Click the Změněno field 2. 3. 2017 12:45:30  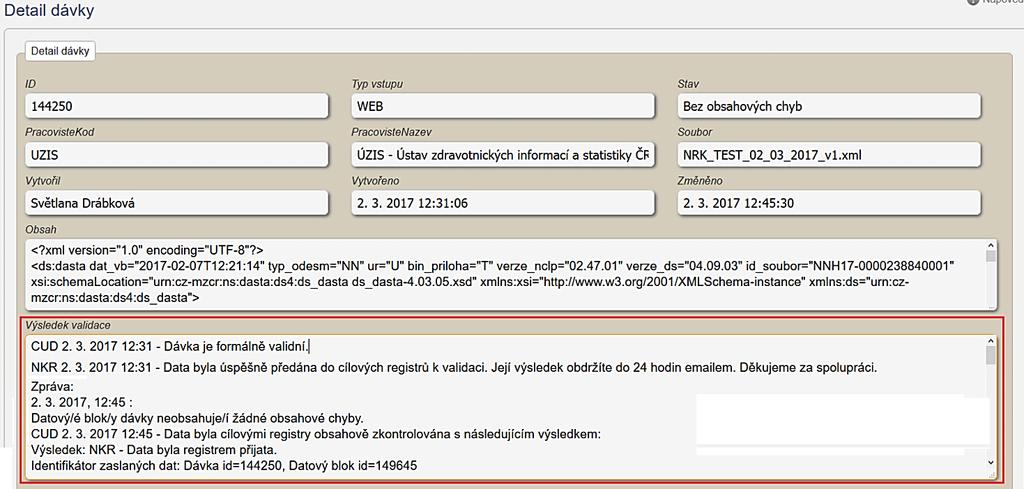[829, 202]
